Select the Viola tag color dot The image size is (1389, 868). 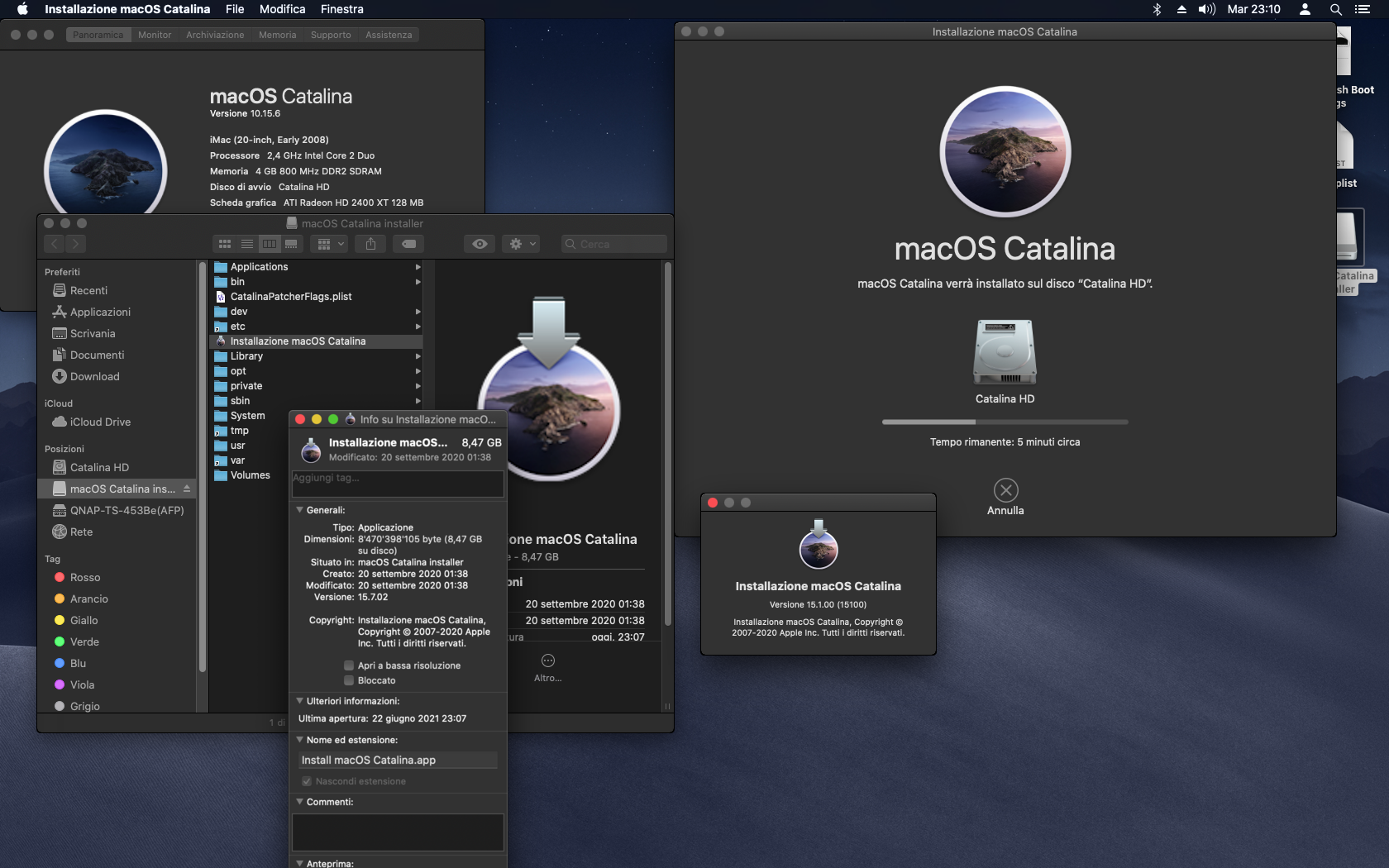pos(60,684)
